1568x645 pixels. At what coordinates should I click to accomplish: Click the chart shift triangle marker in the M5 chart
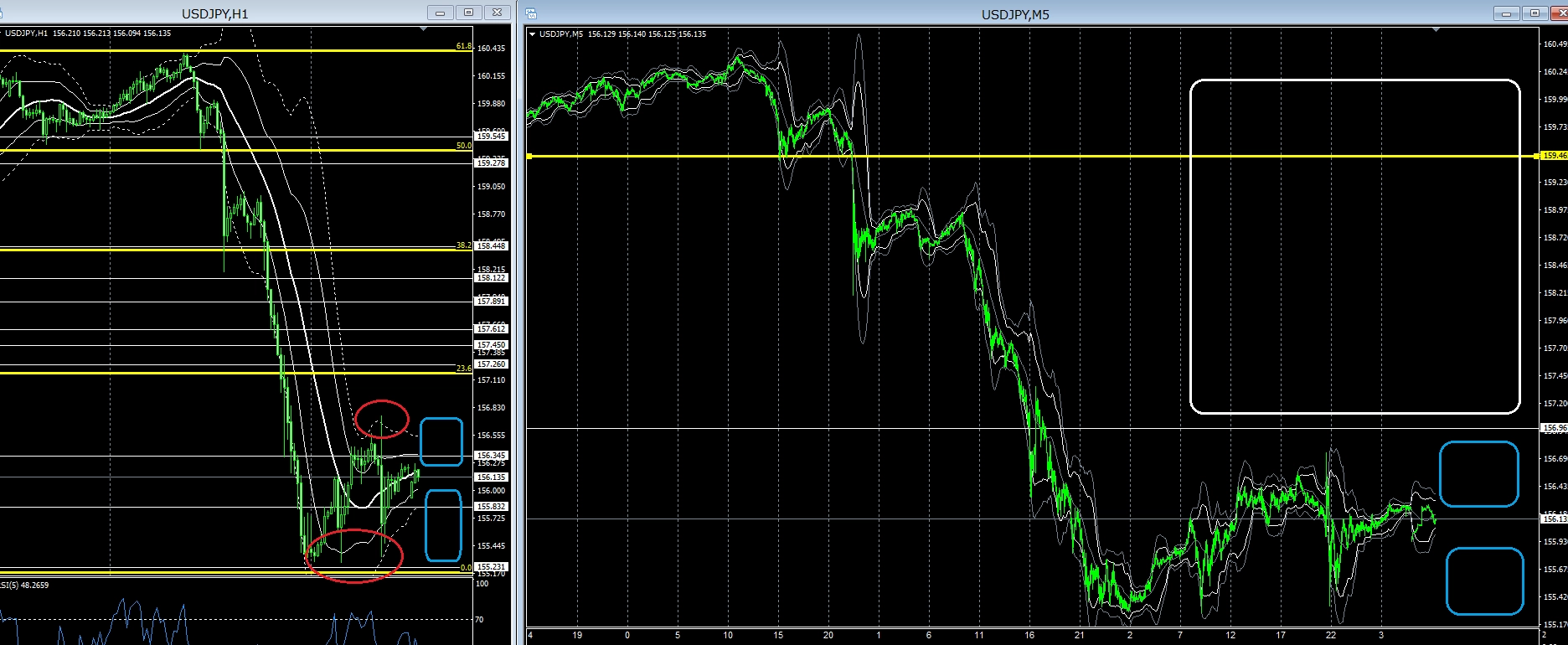pyautogui.click(x=1436, y=30)
